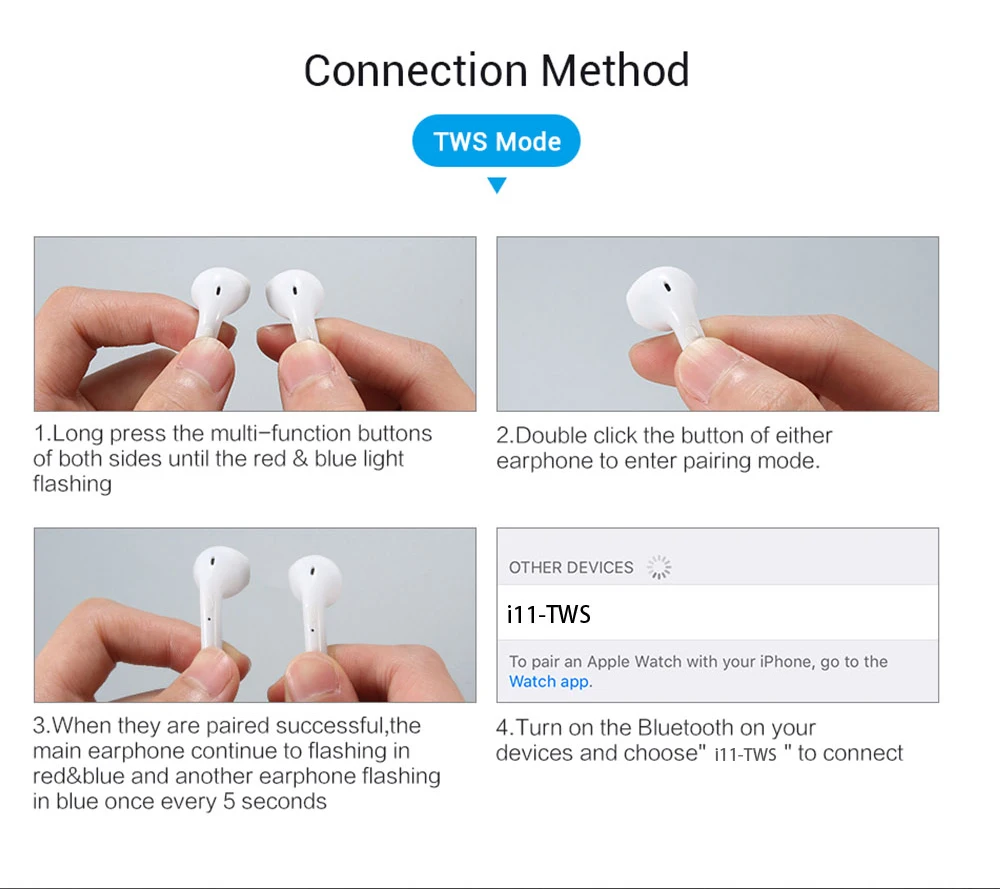Click the Bluetooth device list screenshot
The width and height of the screenshot is (1000, 889).
tap(717, 615)
